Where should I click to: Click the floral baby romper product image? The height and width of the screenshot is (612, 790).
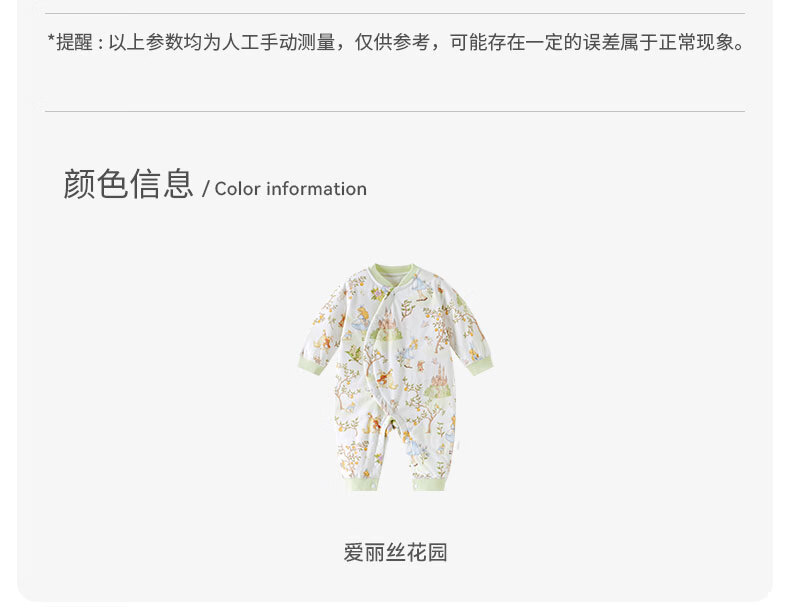[396, 377]
